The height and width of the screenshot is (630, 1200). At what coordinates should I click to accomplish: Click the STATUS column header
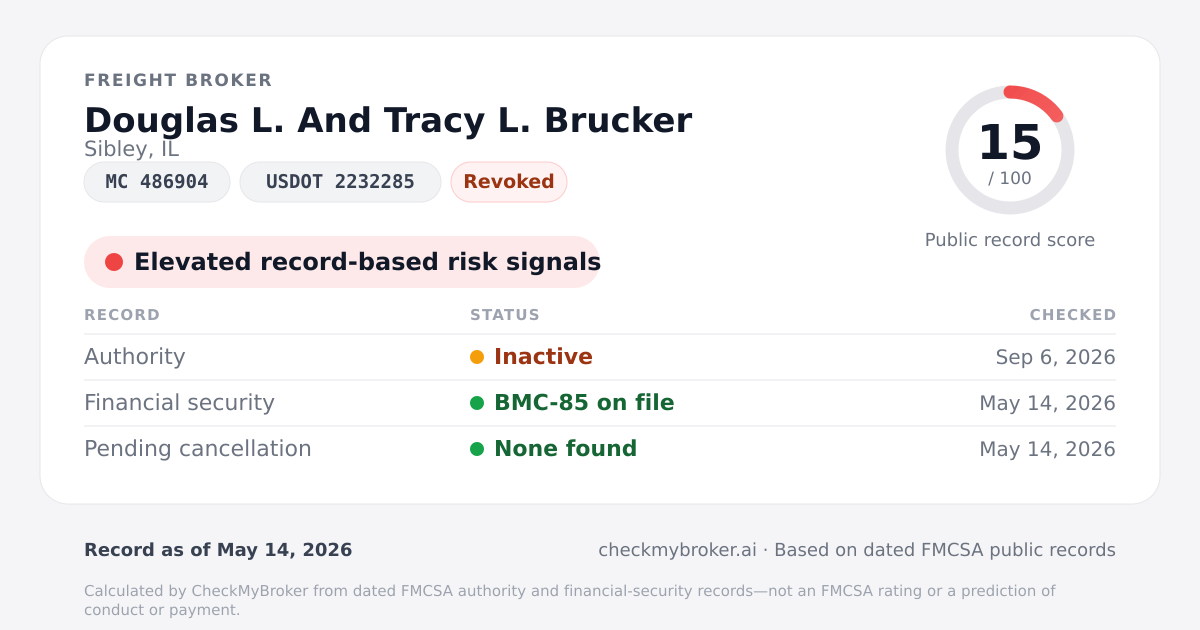[x=505, y=315]
